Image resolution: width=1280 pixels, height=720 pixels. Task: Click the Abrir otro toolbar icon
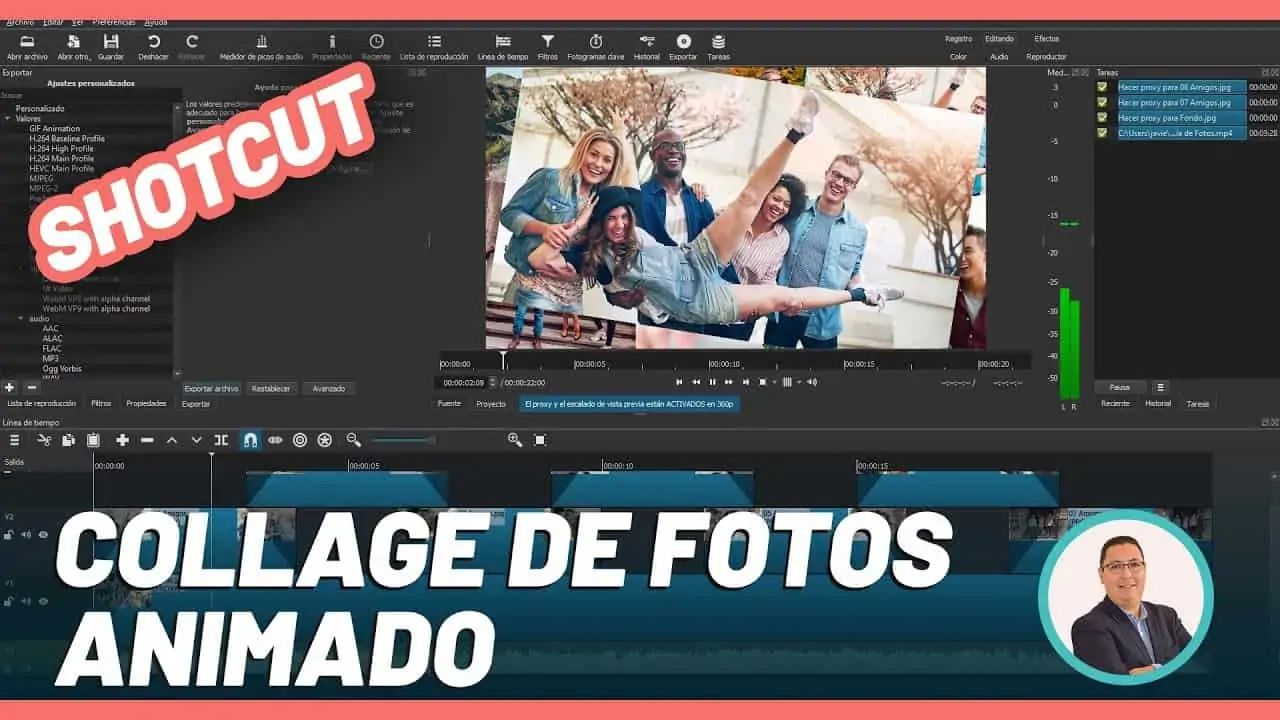click(73, 42)
